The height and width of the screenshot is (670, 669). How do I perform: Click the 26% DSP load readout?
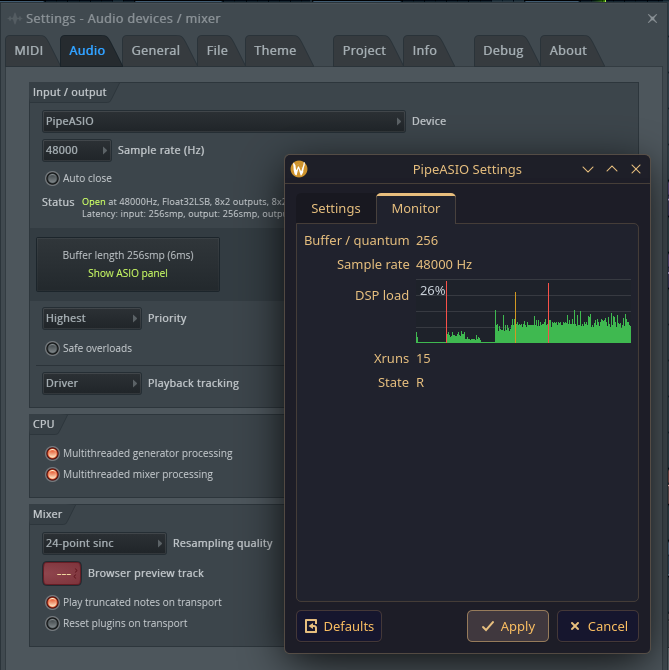point(432,291)
